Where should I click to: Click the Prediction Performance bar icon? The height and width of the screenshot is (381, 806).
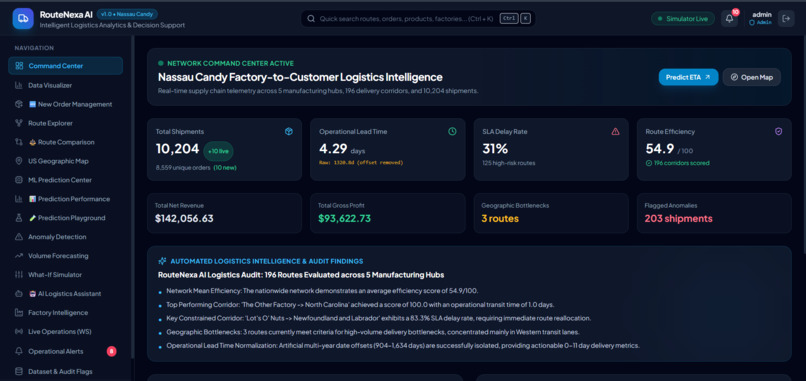click(x=19, y=199)
